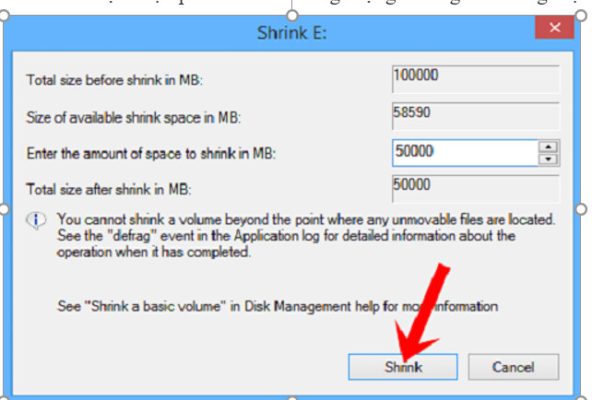Click the Shrink a basic volume help text
The height and width of the screenshot is (400, 592).
tap(278, 306)
